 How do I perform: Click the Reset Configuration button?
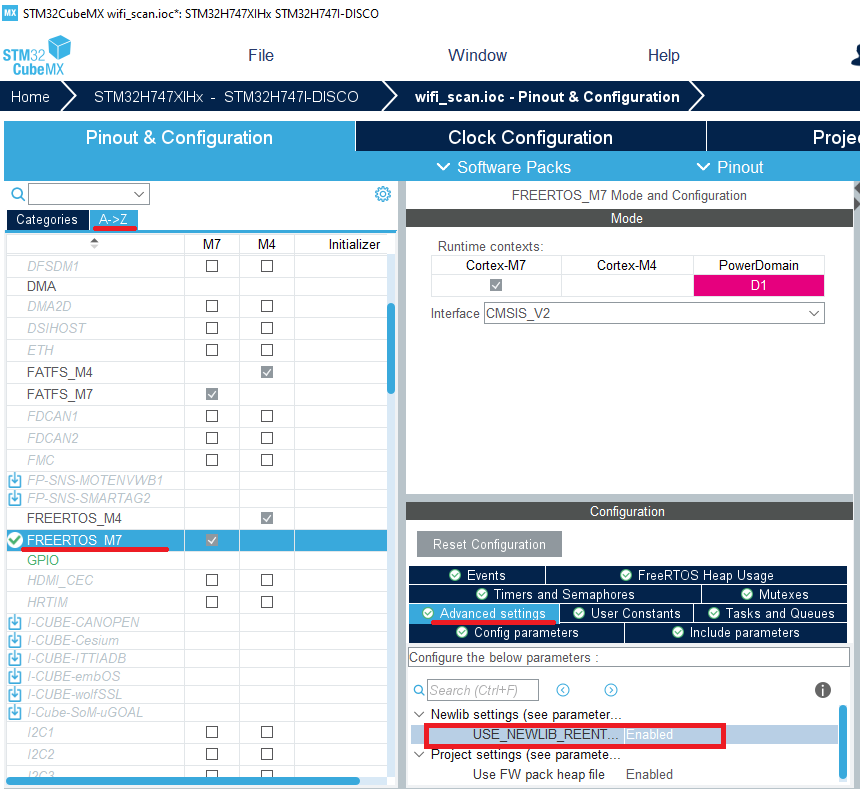(489, 544)
